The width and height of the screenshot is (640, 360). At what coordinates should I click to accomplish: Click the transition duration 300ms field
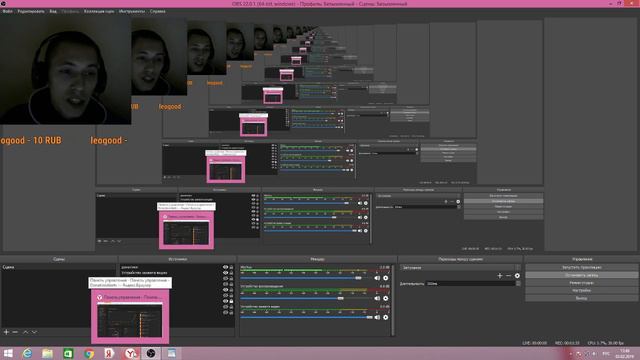471,283
